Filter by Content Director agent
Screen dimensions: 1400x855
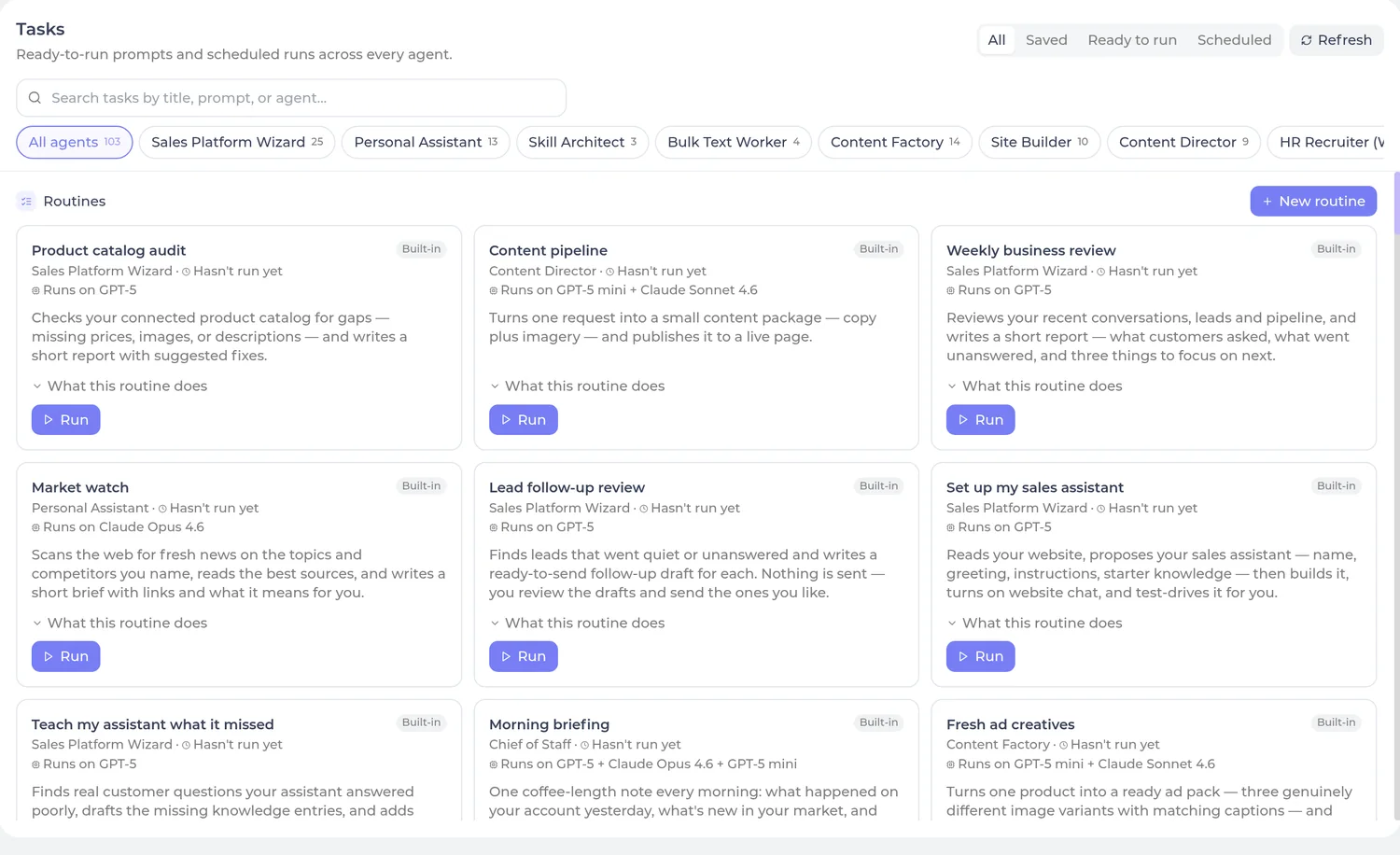pos(1183,142)
